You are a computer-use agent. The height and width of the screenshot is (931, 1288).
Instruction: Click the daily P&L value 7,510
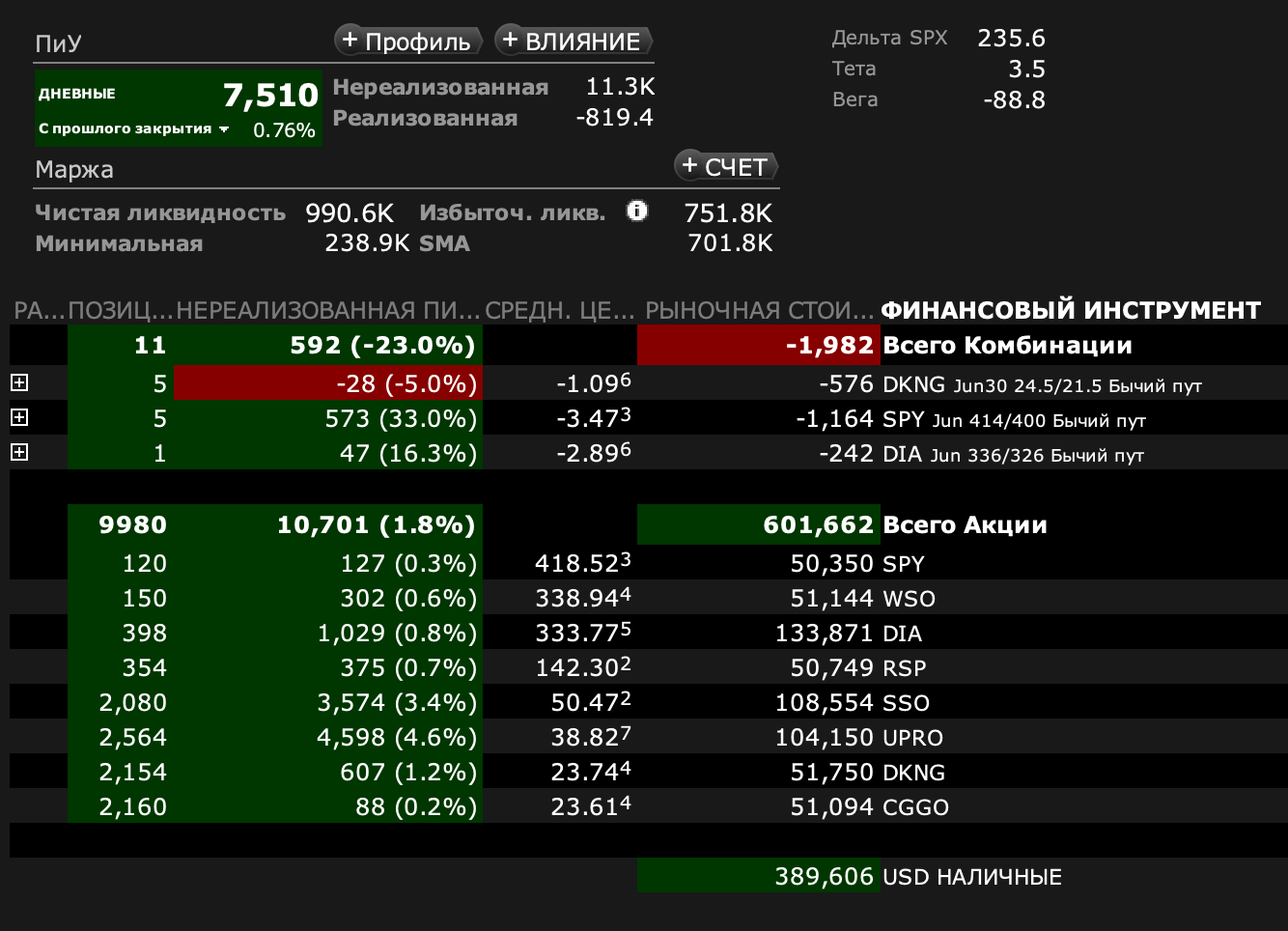coord(270,95)
